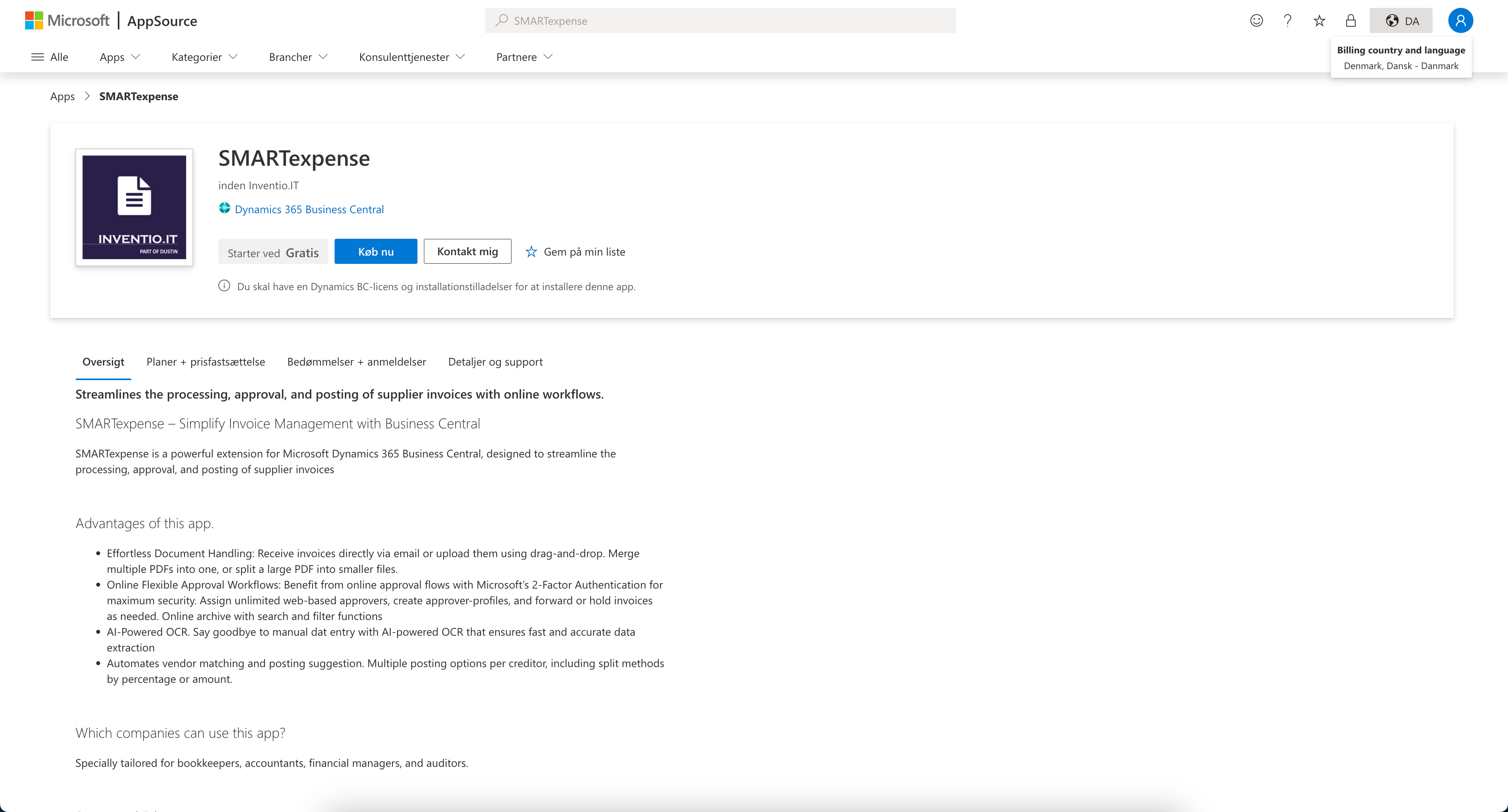Click the SMARTexpense search field
The image size is (1508, 812).
click(x=720, y=21)
